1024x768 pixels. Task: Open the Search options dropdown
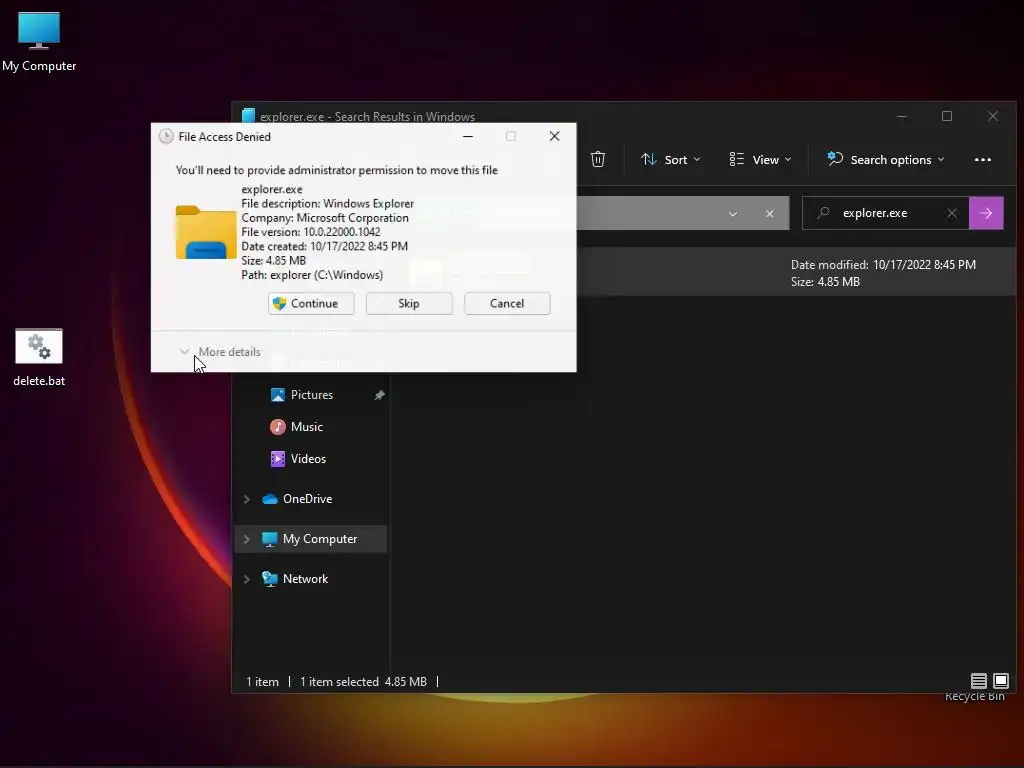pos(886,159)
